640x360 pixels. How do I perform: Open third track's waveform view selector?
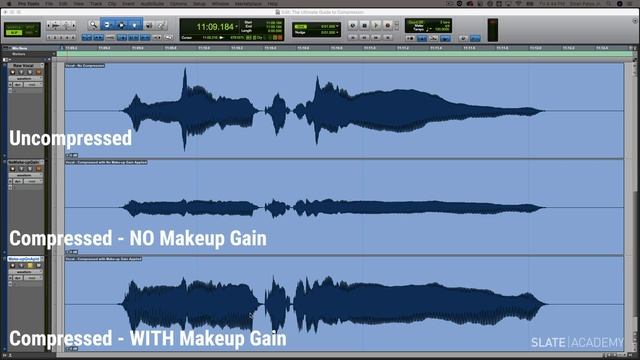click(25, 272)
